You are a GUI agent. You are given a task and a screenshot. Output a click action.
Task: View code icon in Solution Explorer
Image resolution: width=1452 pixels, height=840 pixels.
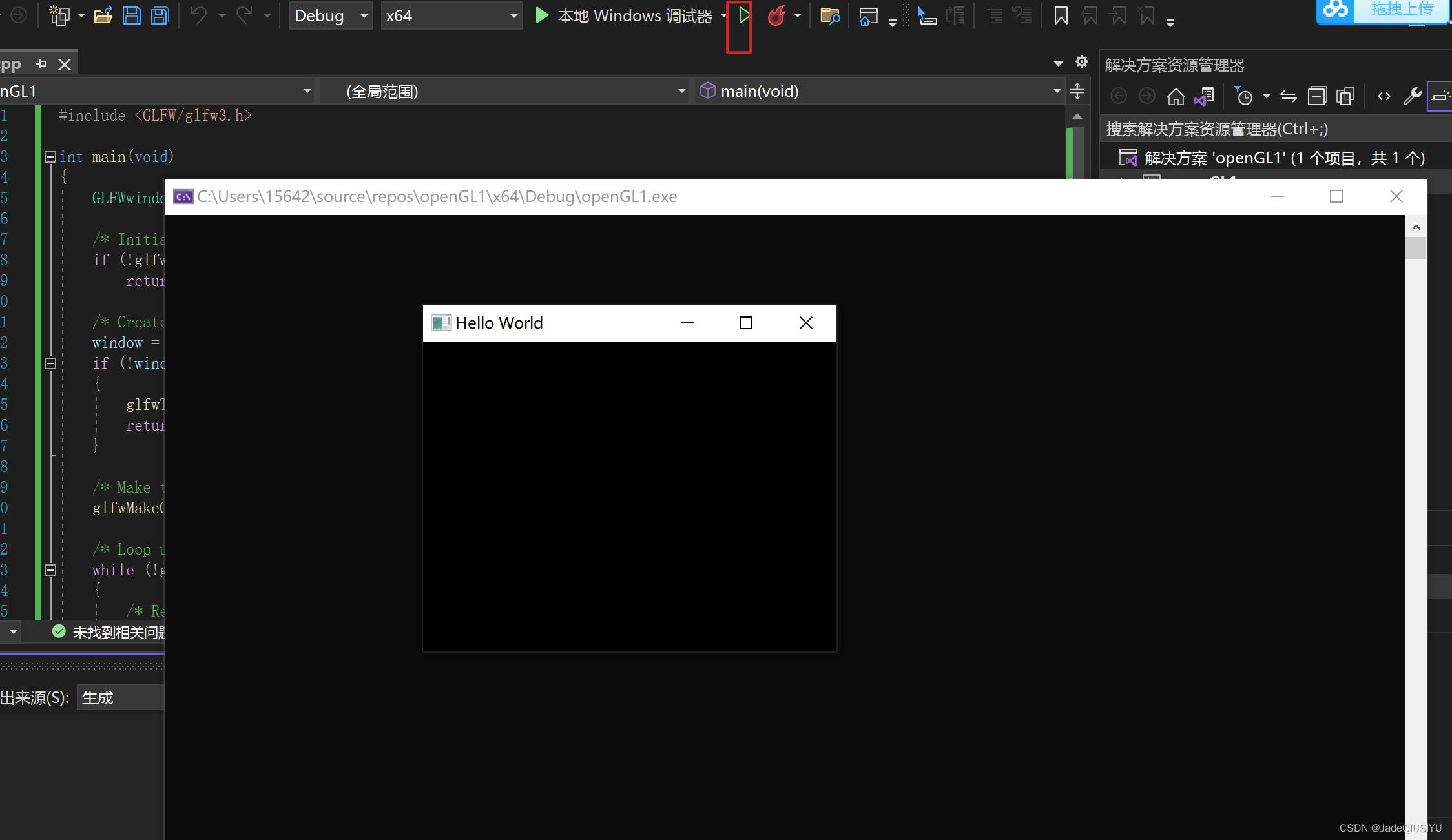click(1384, 97)
